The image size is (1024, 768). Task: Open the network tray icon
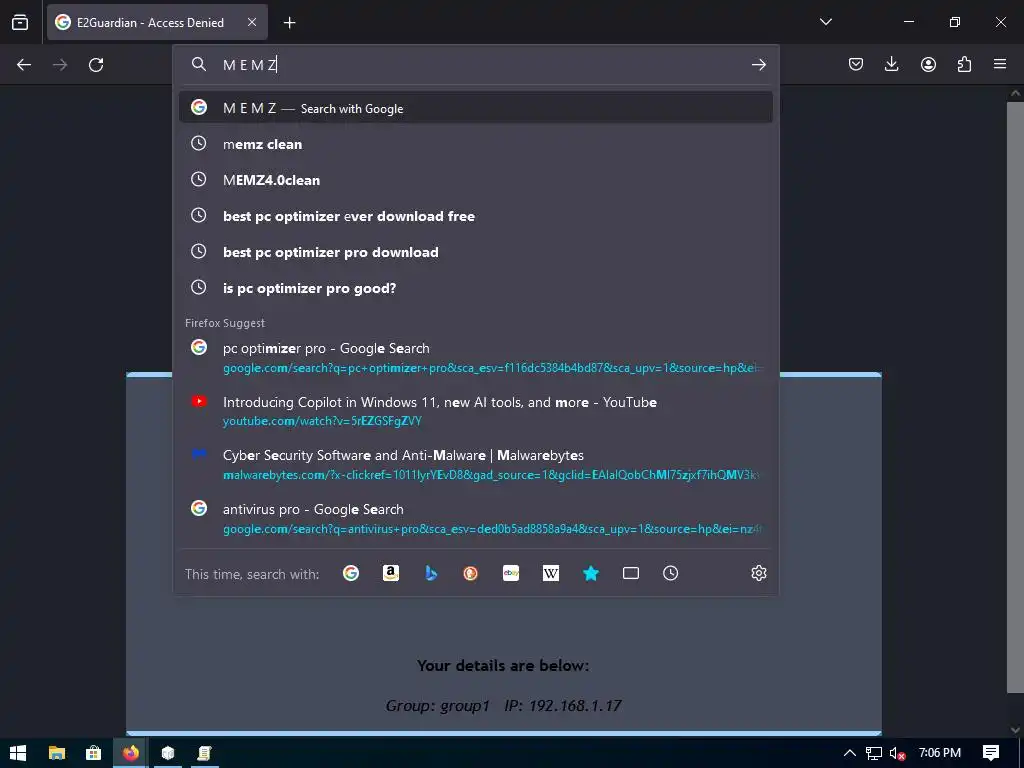pyautogui.click(x=874, y=753)
